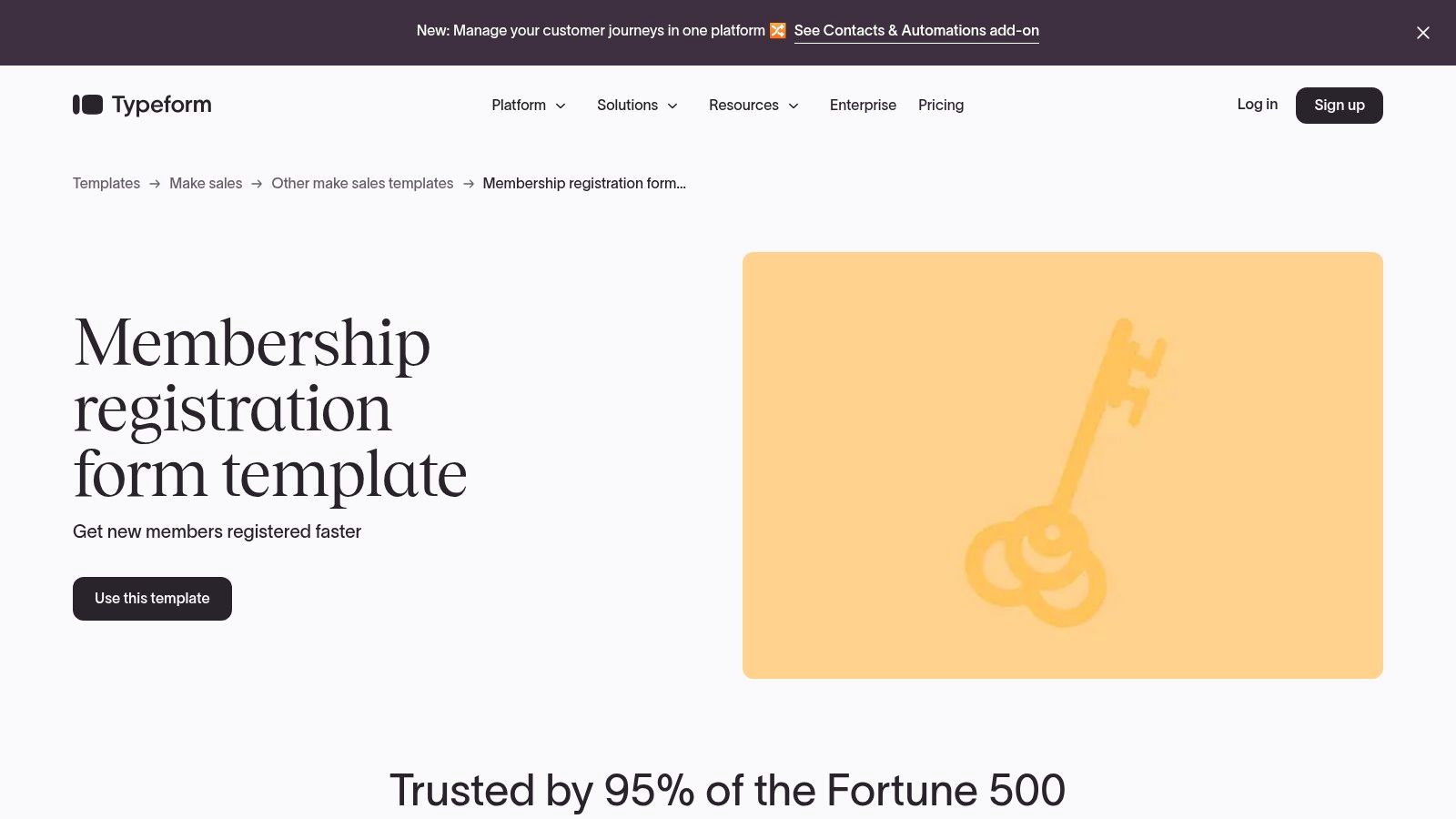This screenshot has height=819, width=1456.
Task: Select the Membership registration form breadcrumb
Action: click(x=584, y=183)
